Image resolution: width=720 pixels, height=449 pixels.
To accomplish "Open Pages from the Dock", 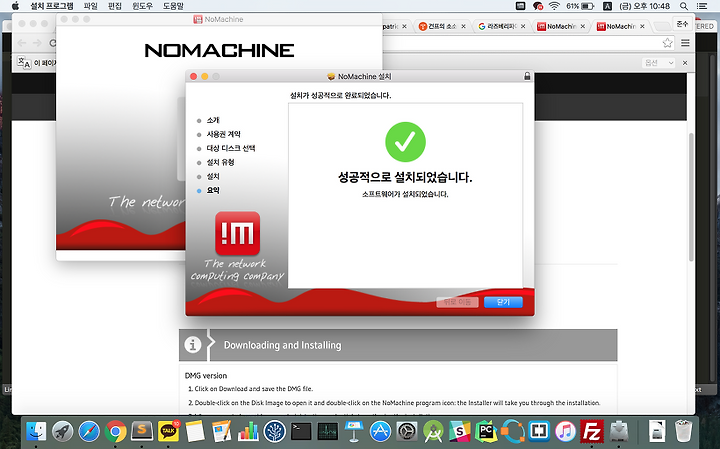I will pyautogui.click(x=221, y=432).
